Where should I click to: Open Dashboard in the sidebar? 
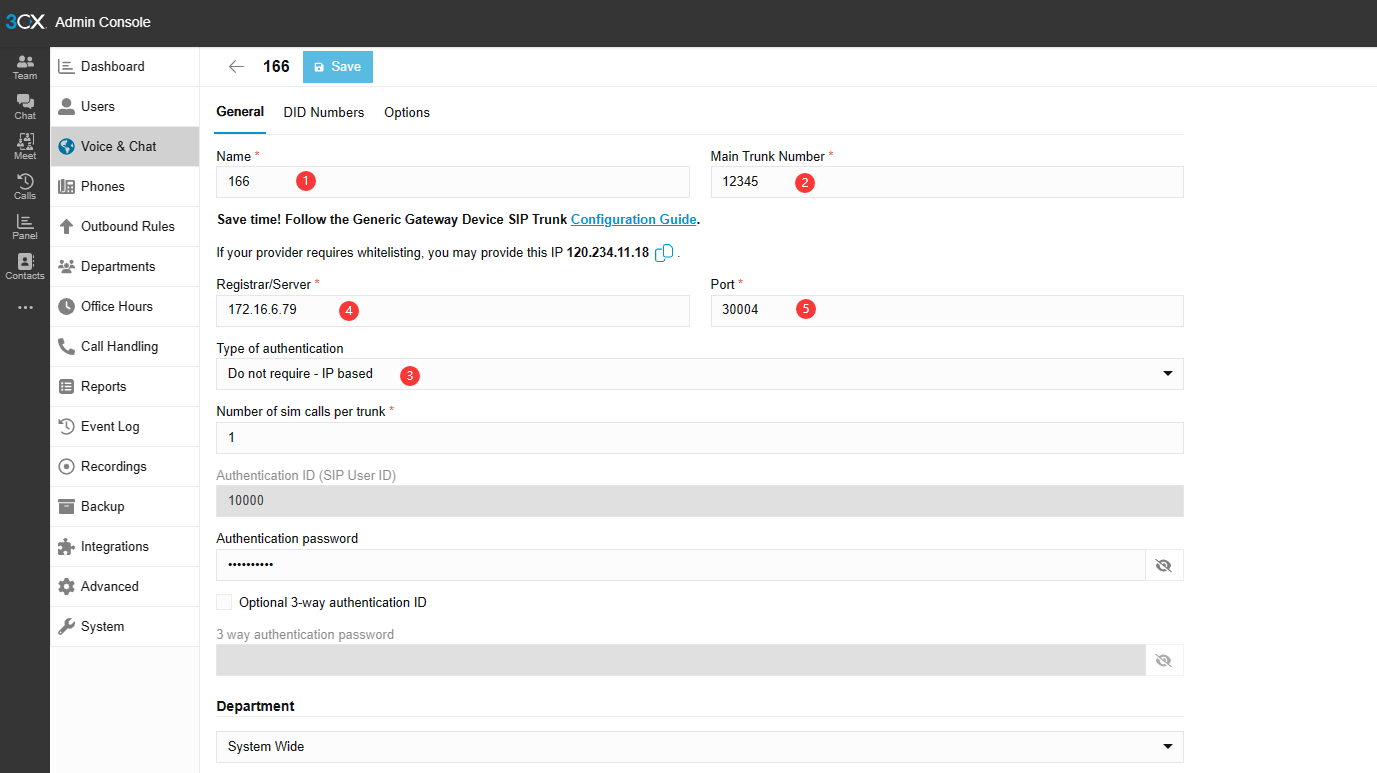(x=125, y=67)
